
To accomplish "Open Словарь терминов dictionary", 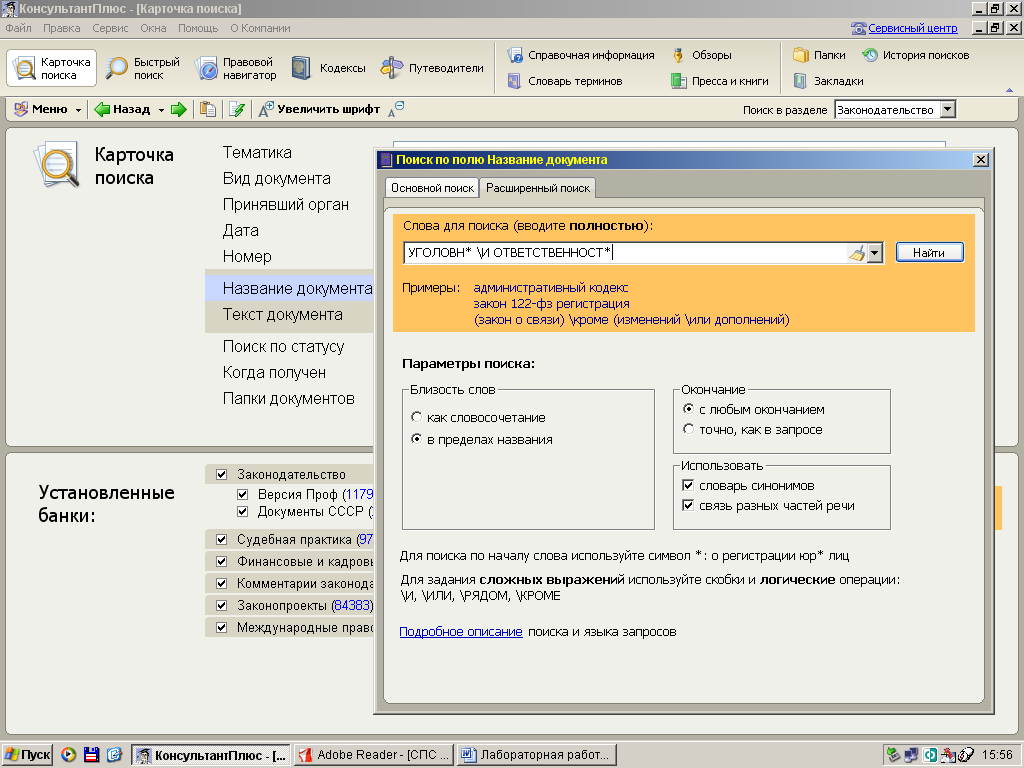I will point(565,81).
